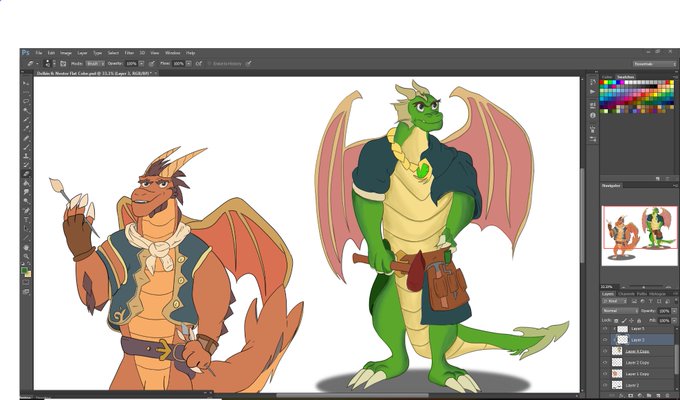Select the Clone Stamp tool
This screenshot has width=680, height=400.
click(26, 156)
